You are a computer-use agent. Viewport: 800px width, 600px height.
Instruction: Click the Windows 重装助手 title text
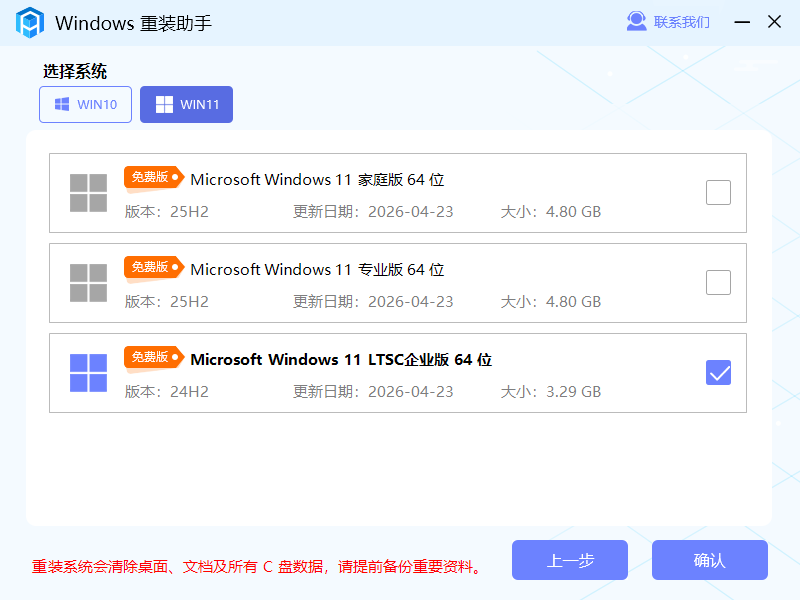(134, 23)
